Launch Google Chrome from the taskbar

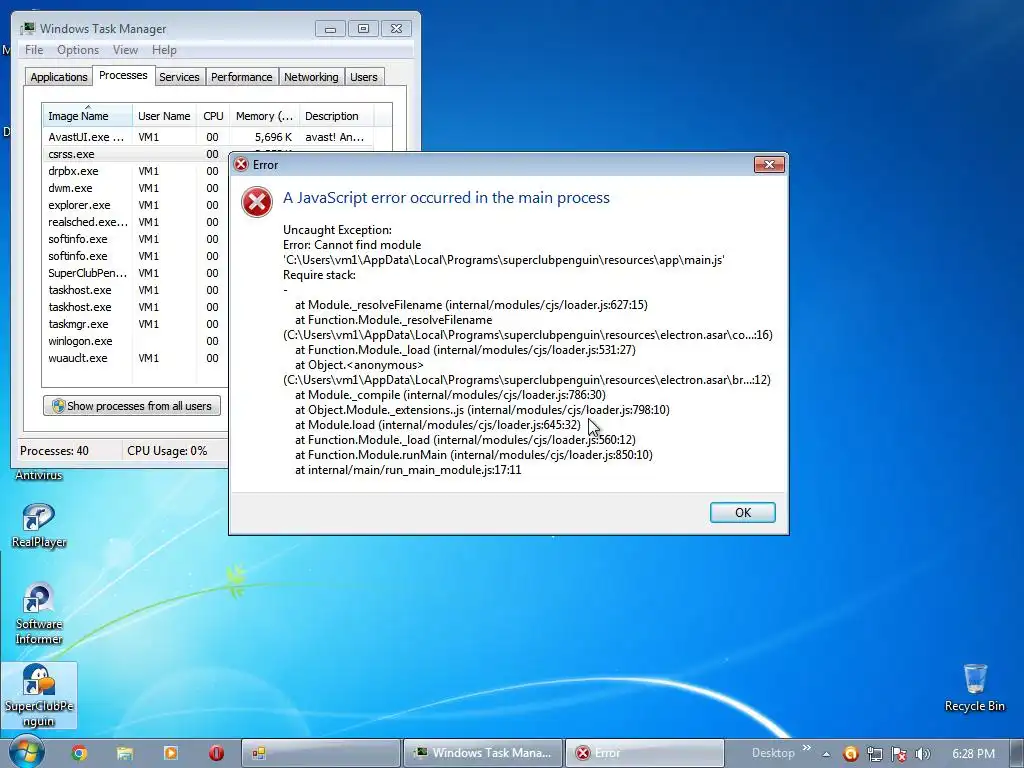(x=80, y=753)
